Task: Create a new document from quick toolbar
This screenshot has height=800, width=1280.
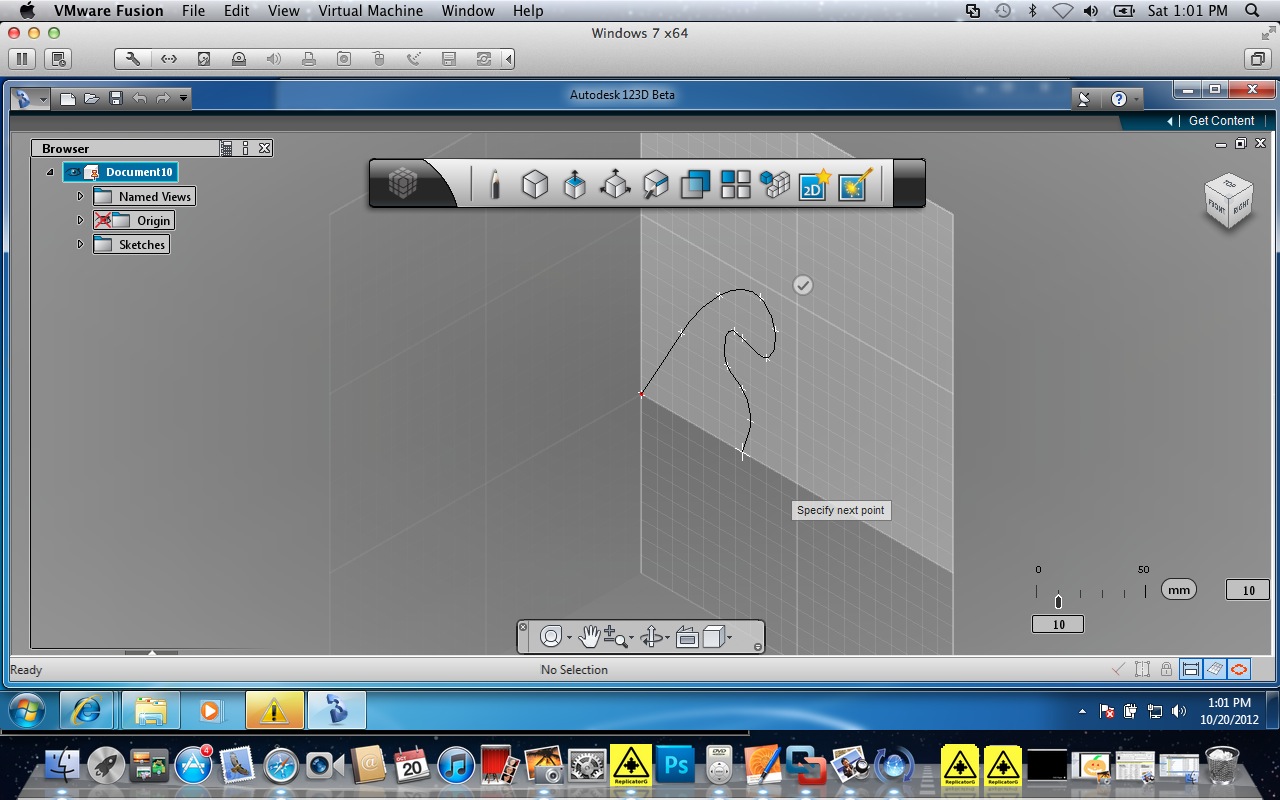Action: 68,98
